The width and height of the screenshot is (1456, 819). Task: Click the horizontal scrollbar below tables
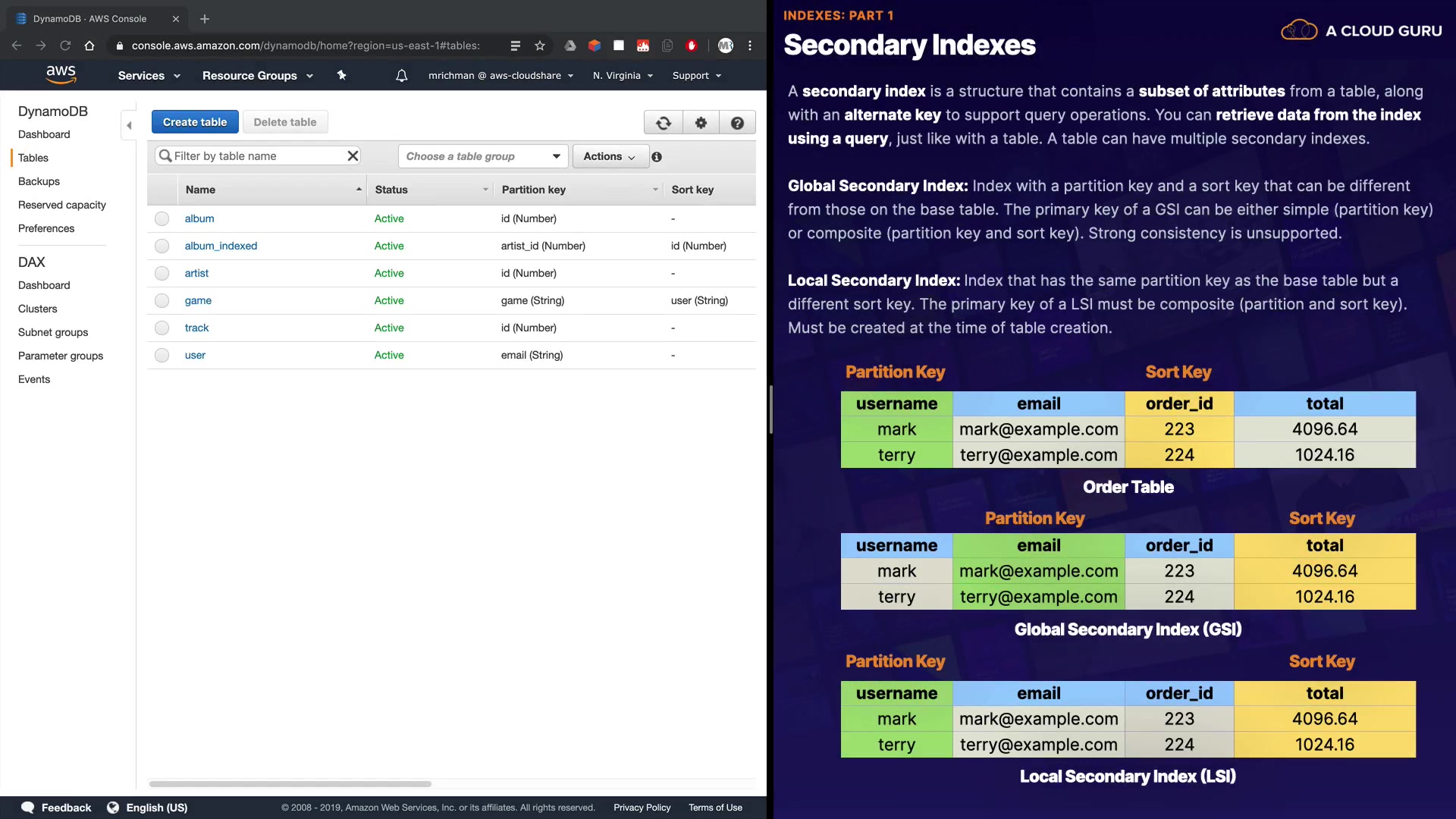pos(290,783)
